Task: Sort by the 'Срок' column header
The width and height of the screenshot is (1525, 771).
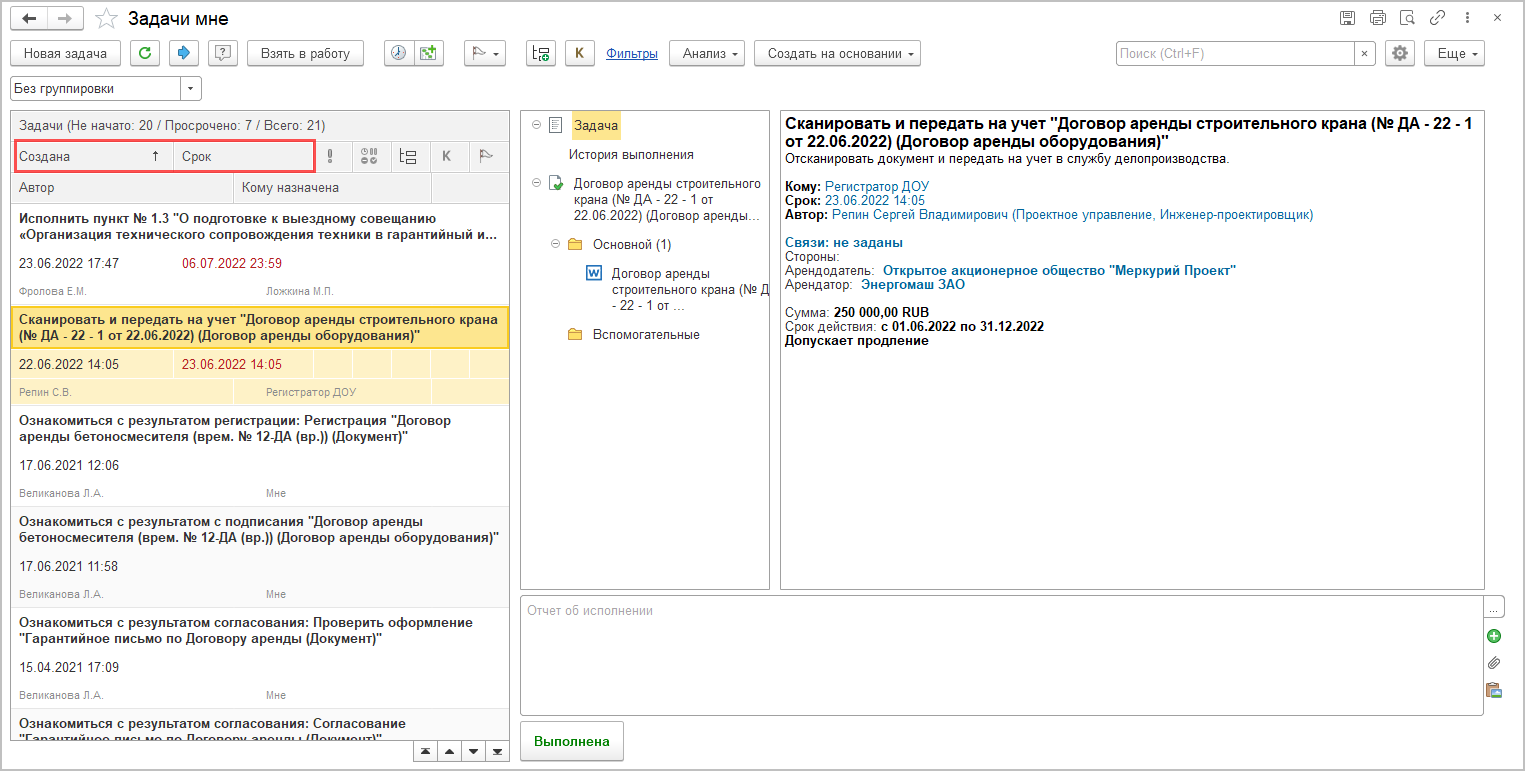Action: (x=241, y=156)
